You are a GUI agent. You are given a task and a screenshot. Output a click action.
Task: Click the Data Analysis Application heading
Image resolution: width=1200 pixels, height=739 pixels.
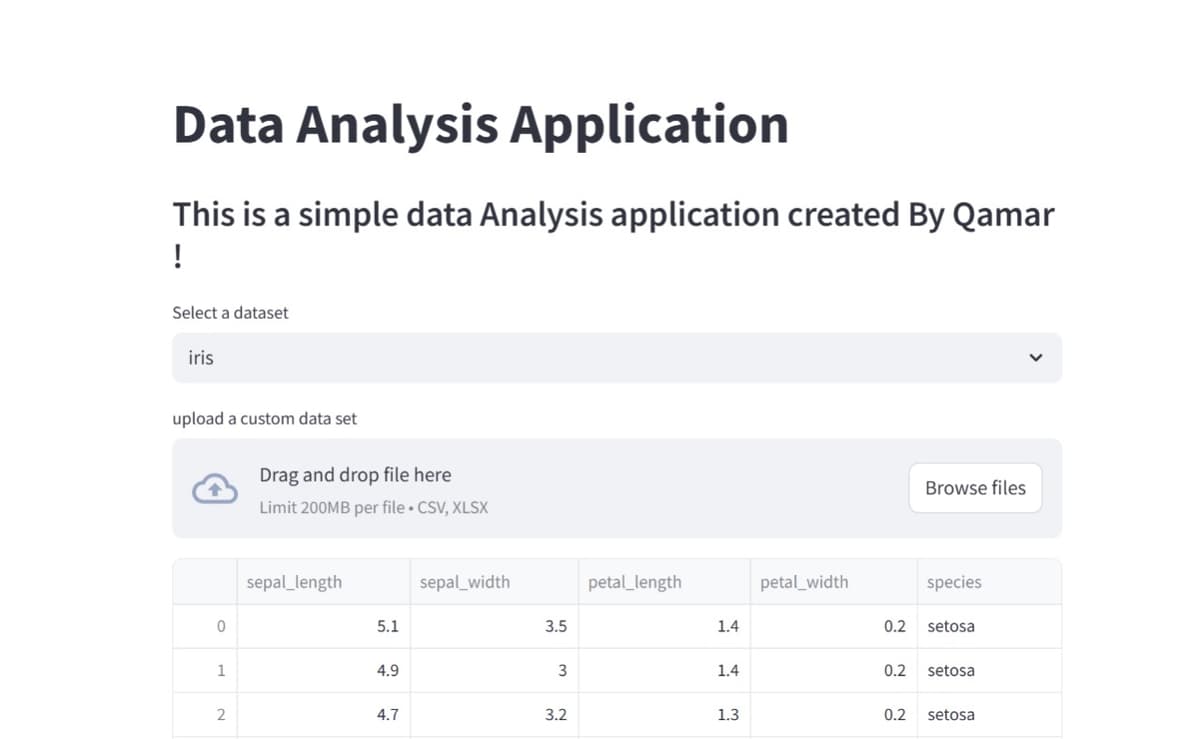(480, 123)
